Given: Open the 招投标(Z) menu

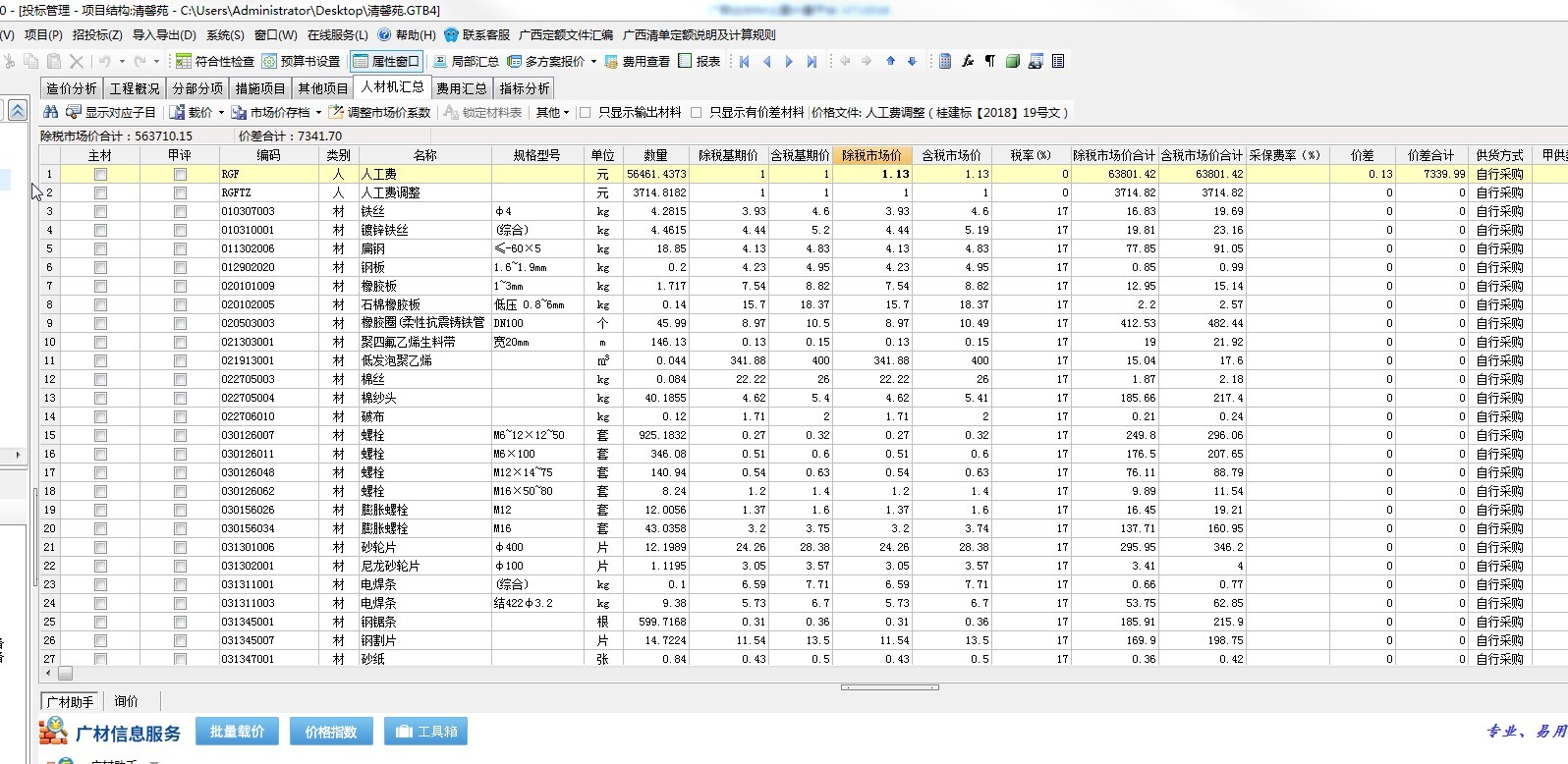Looking at the screenshot, I should (x=97, y=34).
